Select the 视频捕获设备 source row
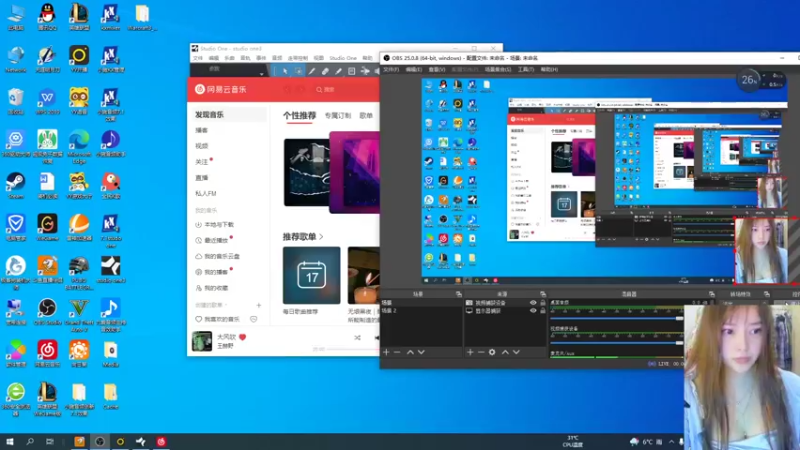This screenshot has height=450, width=800. [505, 303]
